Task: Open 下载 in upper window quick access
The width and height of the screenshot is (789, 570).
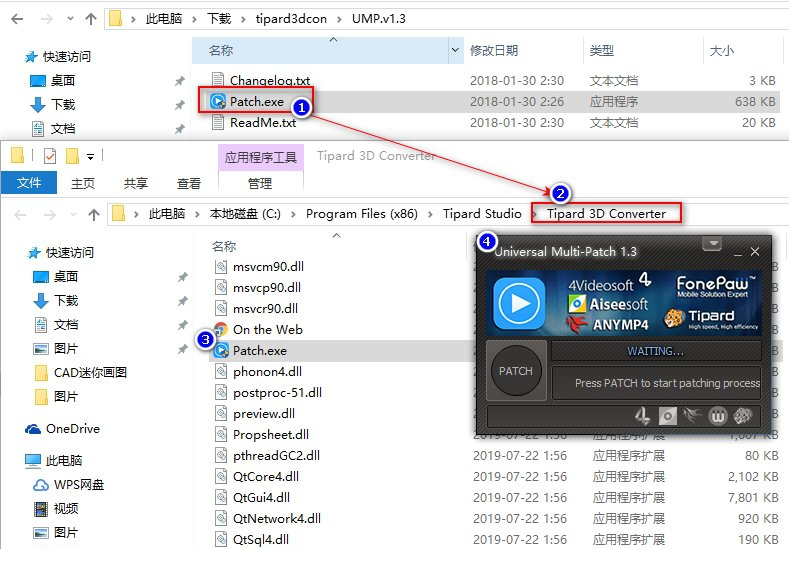Action: [53, 105]
